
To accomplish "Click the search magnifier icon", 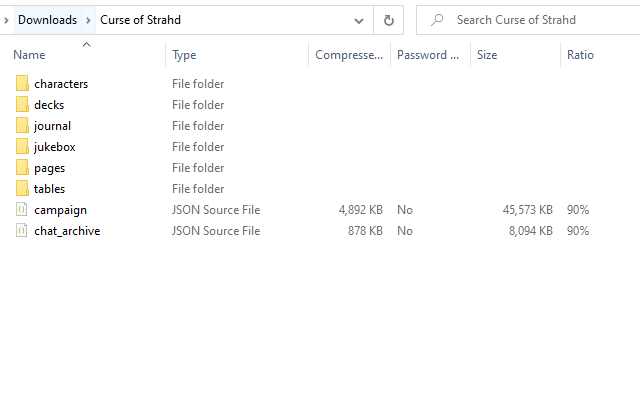I will coord(437,20).
